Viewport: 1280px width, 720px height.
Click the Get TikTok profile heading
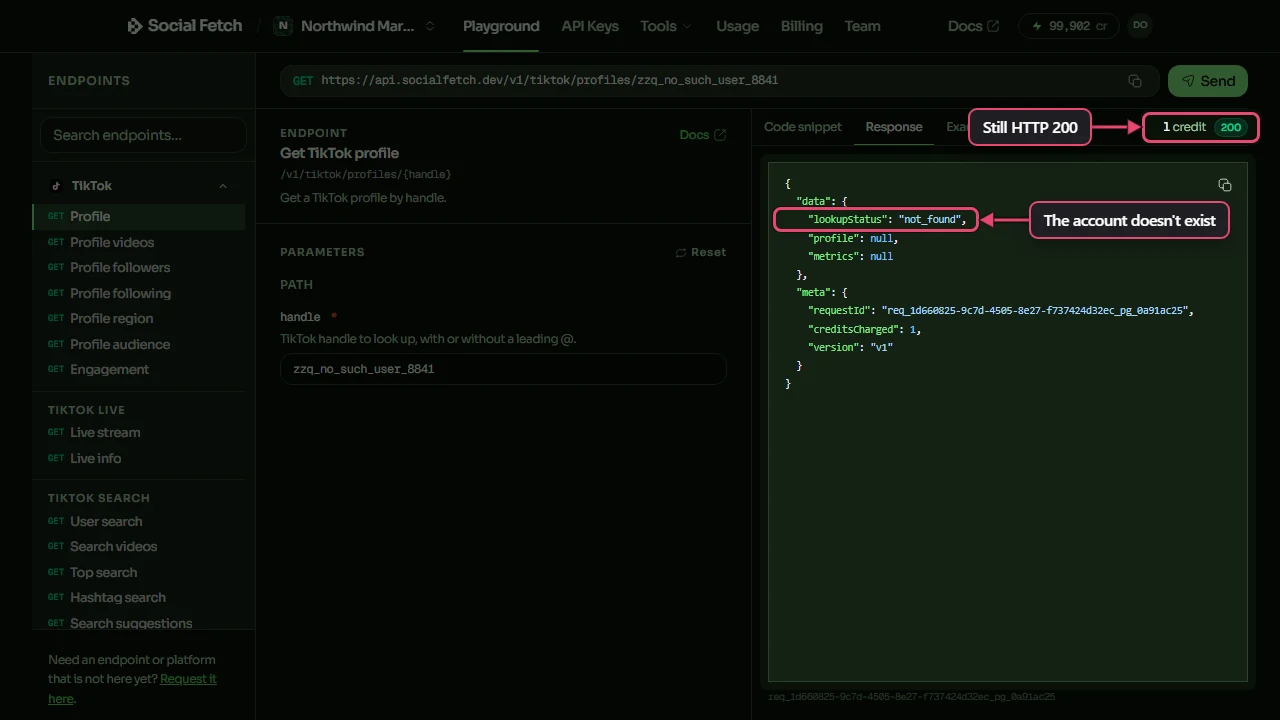click(x=339, y=153)
